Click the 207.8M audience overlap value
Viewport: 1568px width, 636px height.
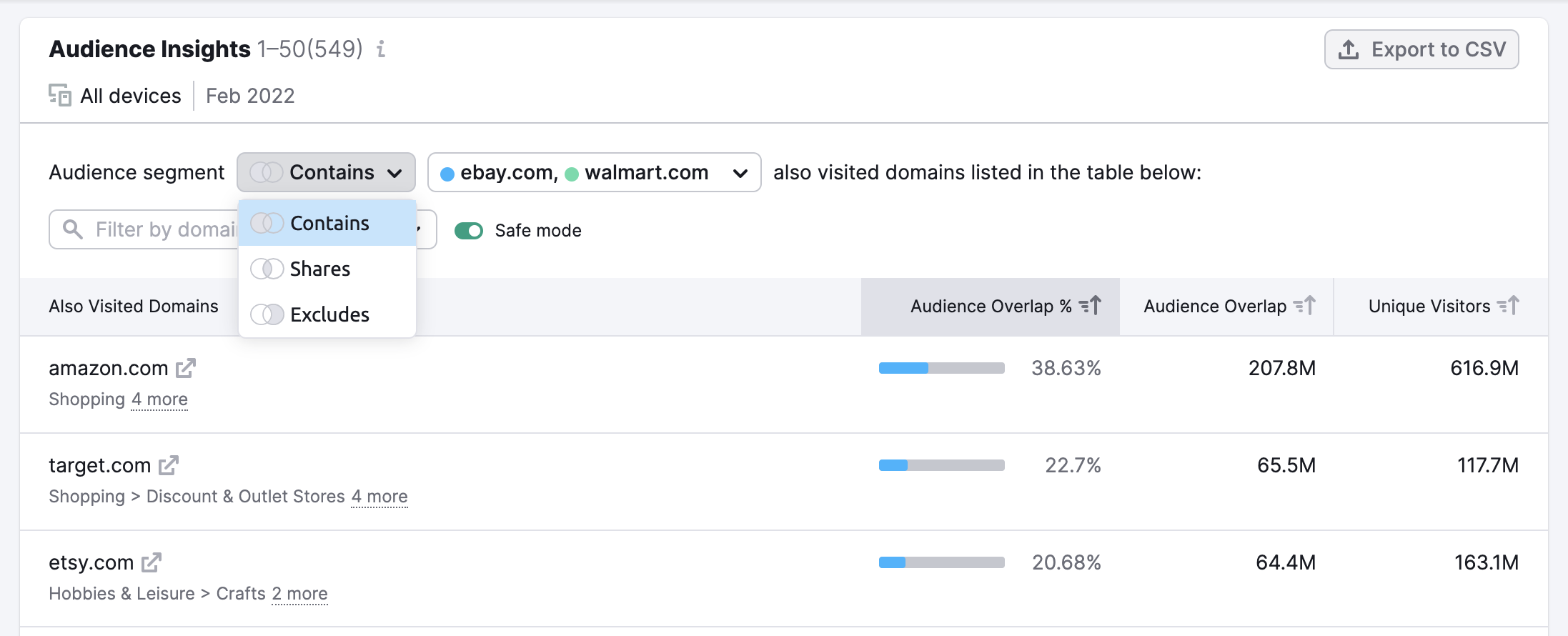point(1282,368)
